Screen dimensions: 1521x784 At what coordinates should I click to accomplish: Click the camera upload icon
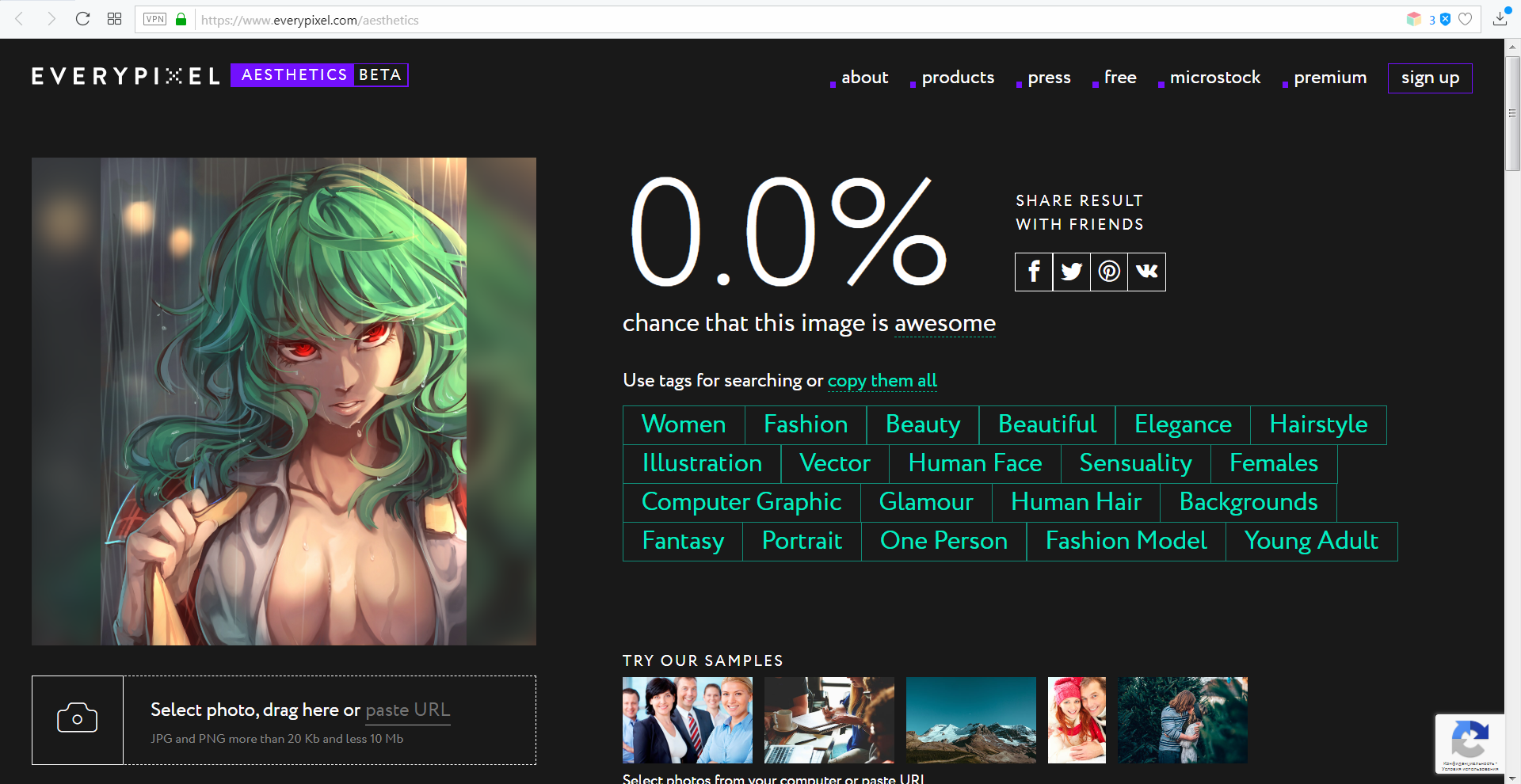(78, 720)
